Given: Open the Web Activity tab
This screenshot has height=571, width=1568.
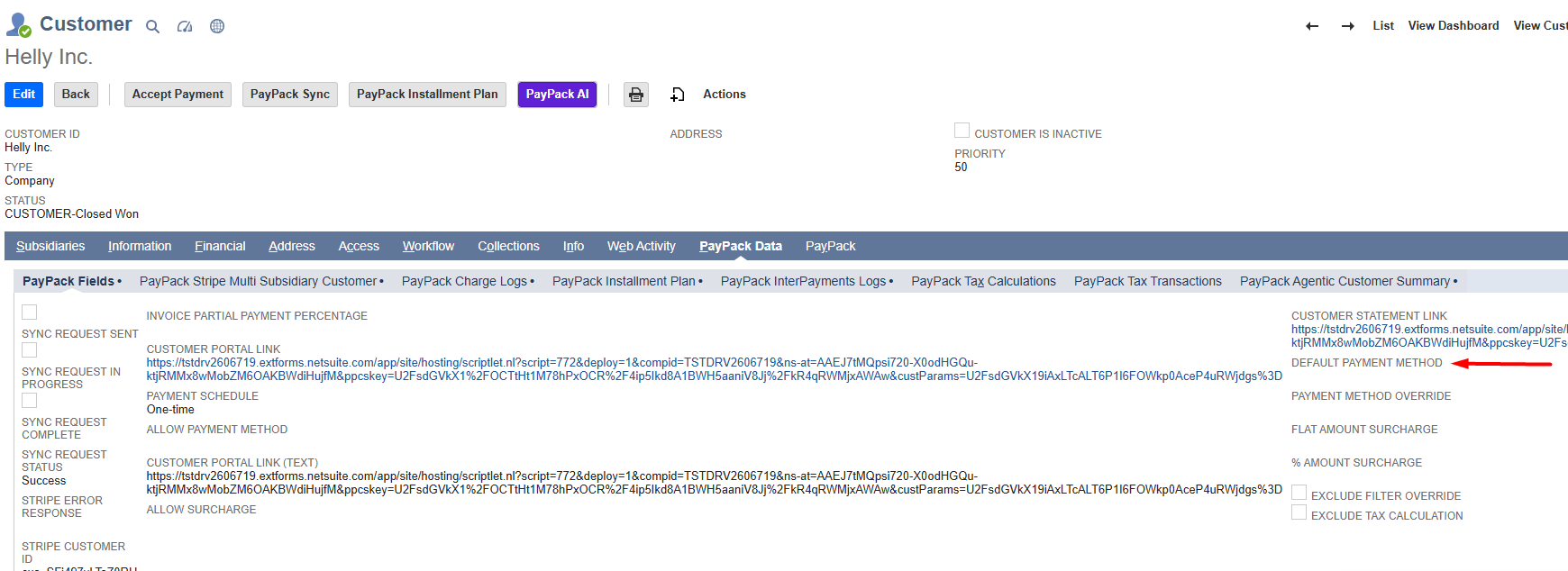Looking at the screenshot, I should (642, 246).
